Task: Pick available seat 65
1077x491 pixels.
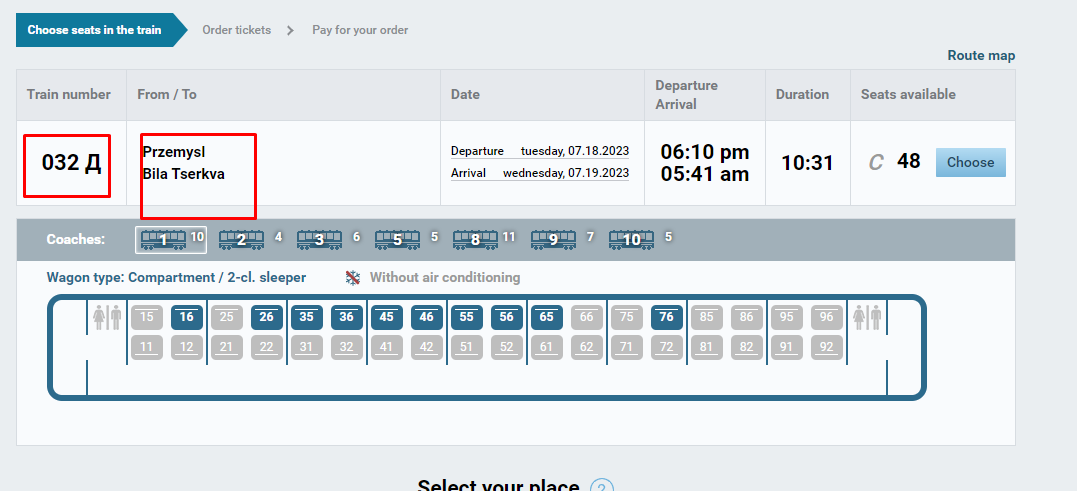Action: [x=547, y=317]
